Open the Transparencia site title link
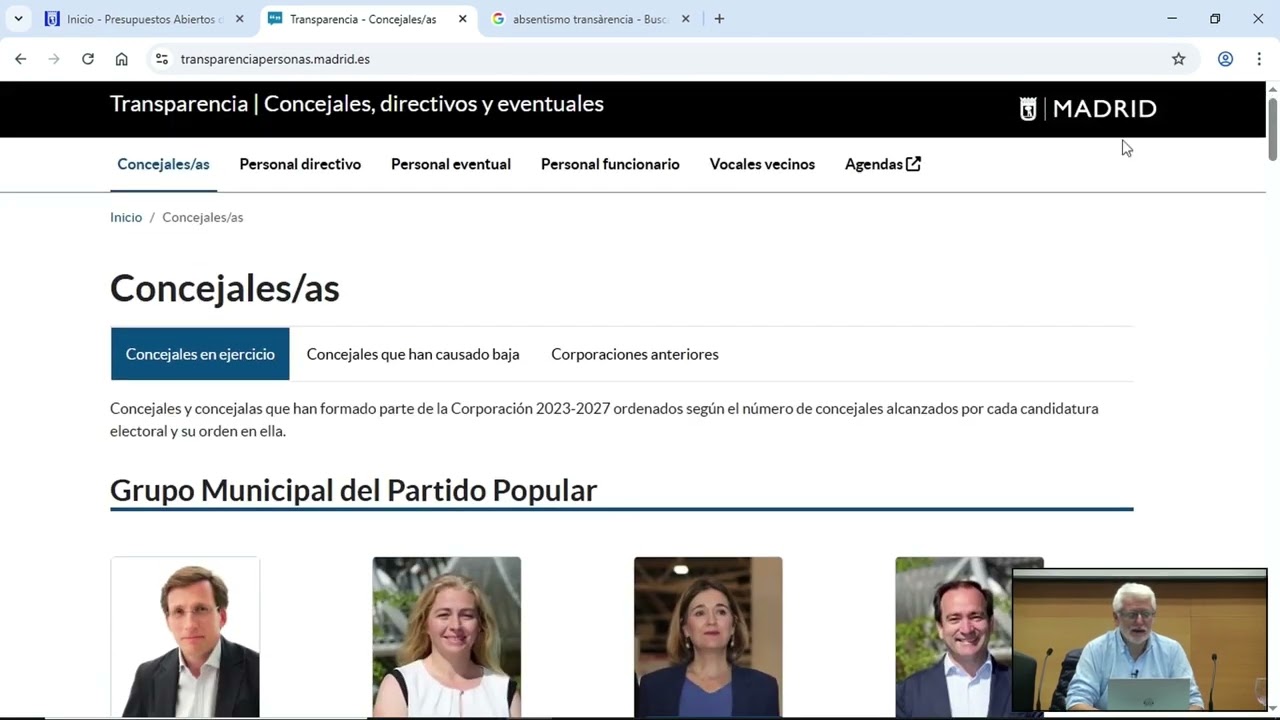 coord(357,104)
